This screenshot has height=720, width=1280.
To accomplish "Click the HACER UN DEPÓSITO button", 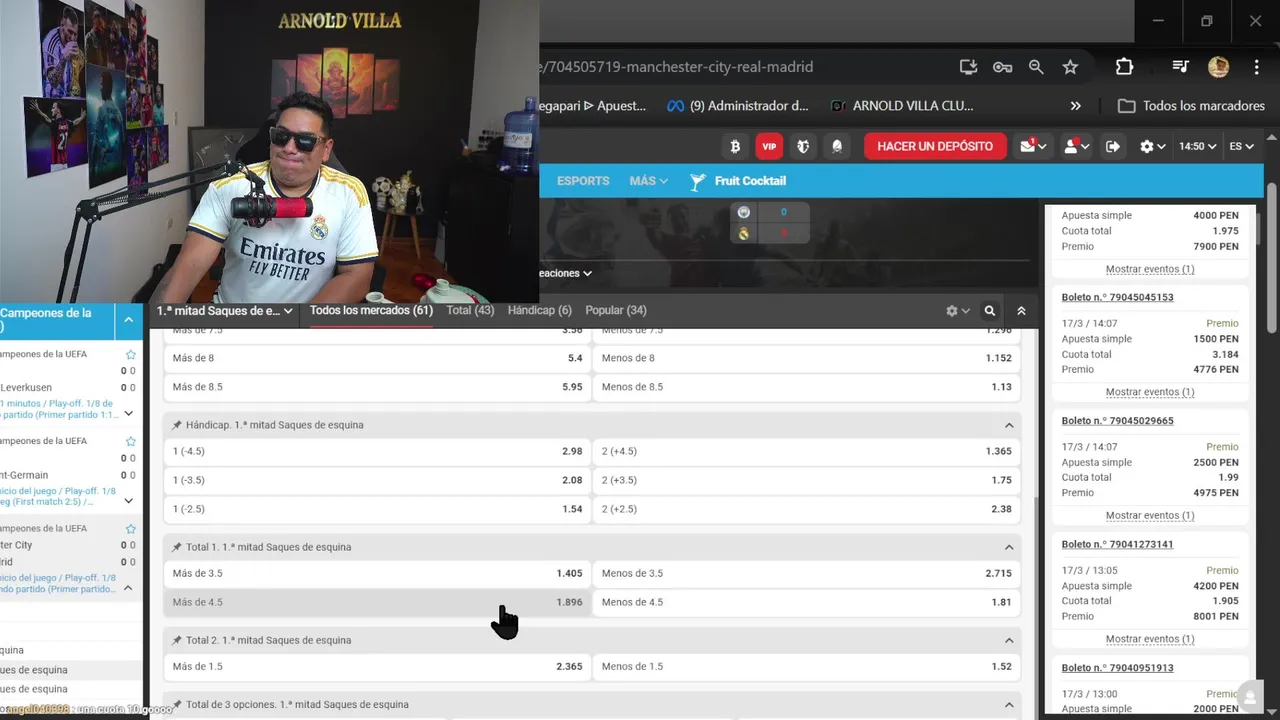I will tap(935, 146).
